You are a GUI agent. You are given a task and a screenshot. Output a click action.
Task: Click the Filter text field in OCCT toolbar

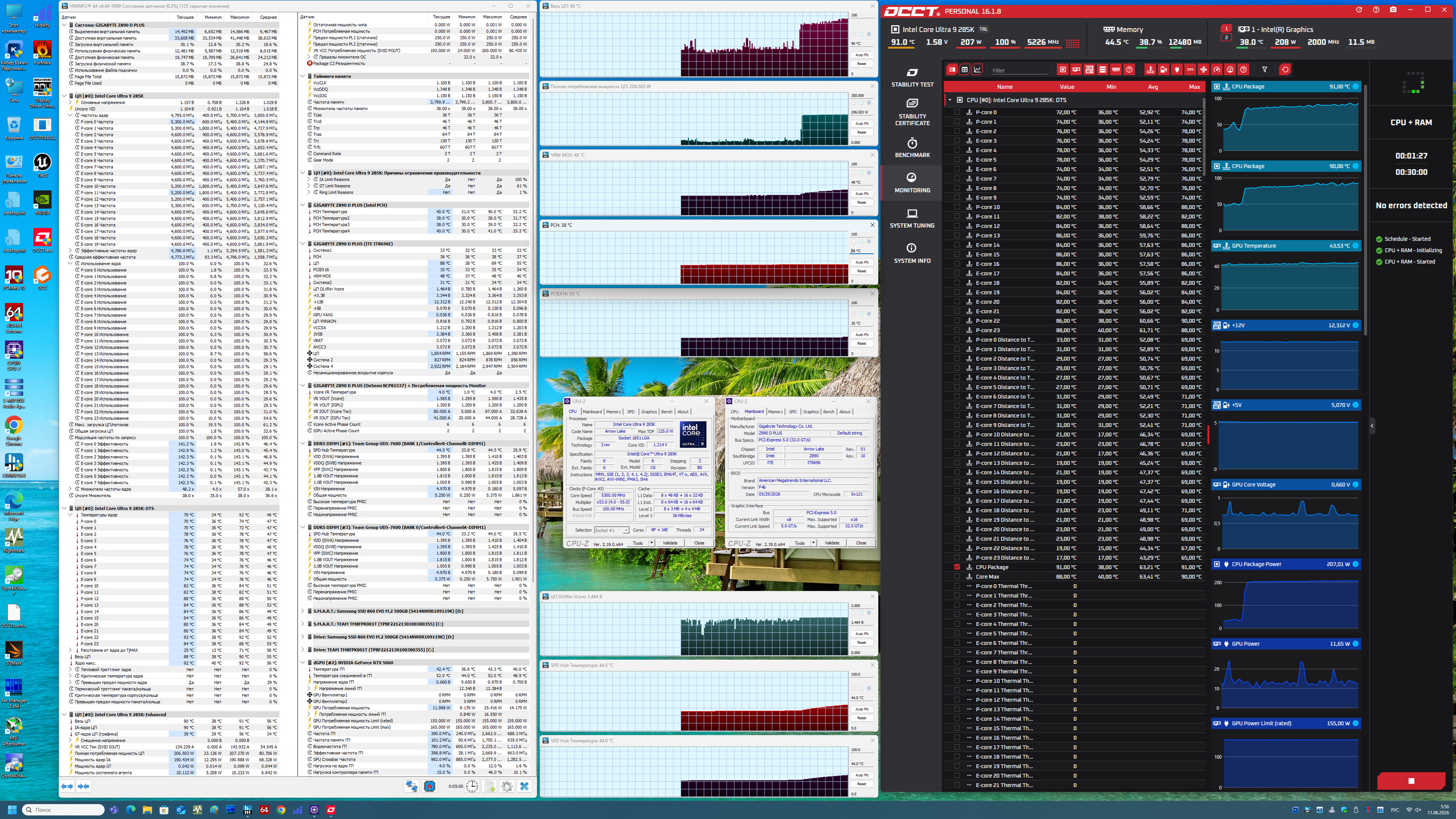1020,70
